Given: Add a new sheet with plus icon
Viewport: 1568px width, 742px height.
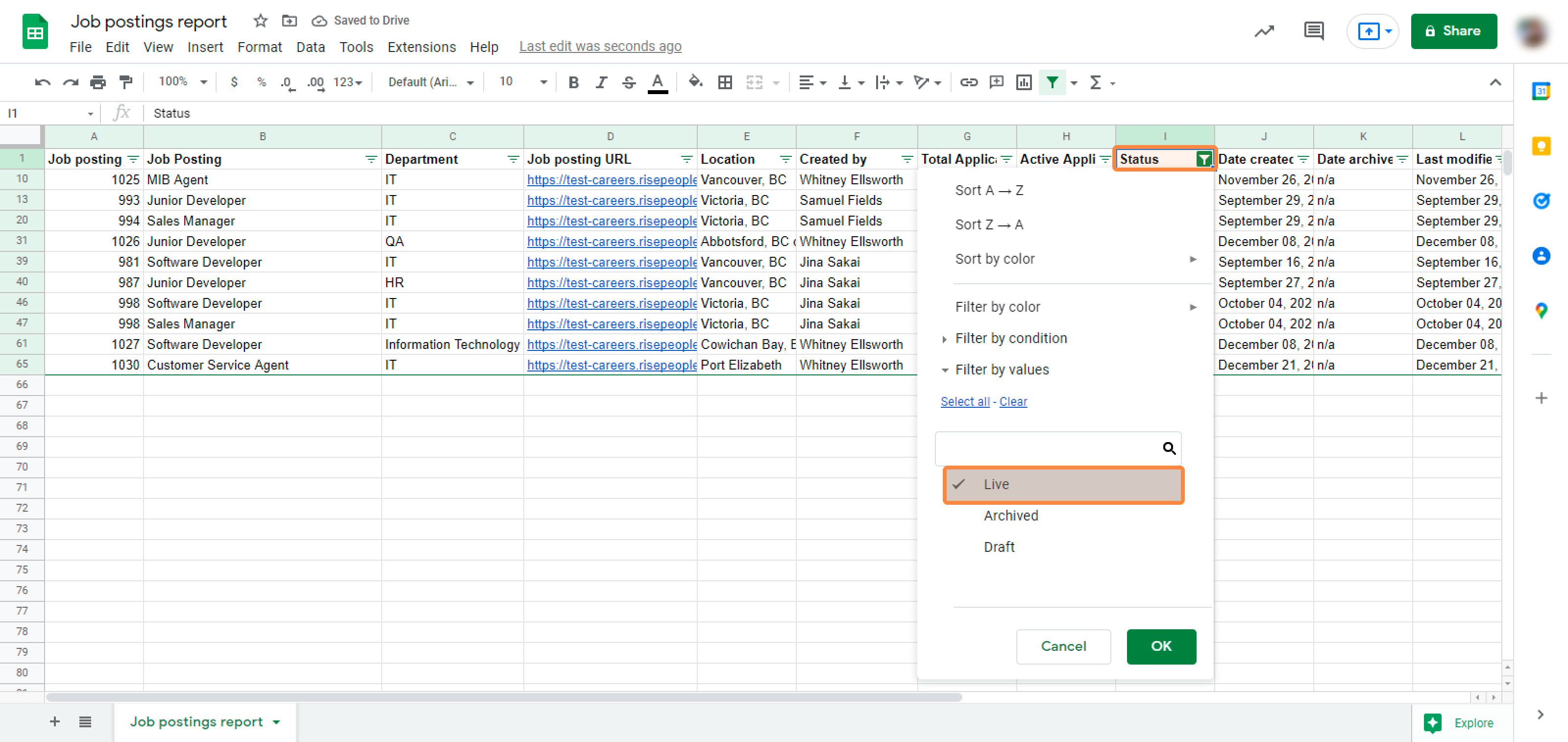Looking at the screenshot, I should (55, 721).
